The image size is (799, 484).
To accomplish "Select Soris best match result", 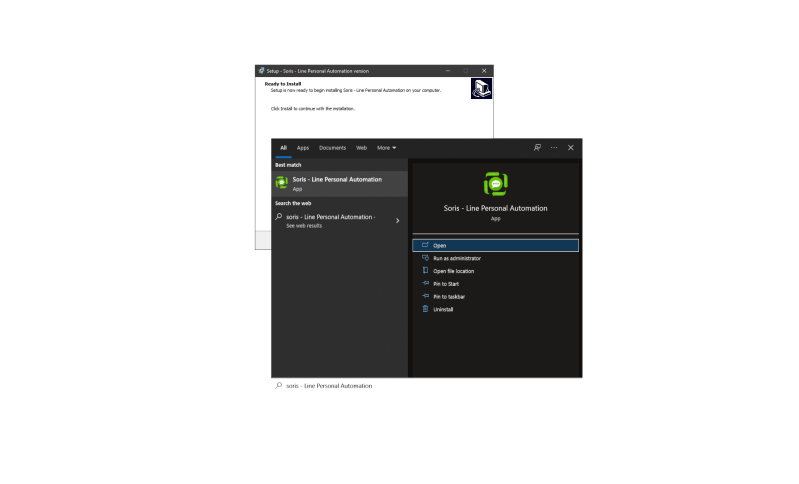I will (x=339, y=183).
